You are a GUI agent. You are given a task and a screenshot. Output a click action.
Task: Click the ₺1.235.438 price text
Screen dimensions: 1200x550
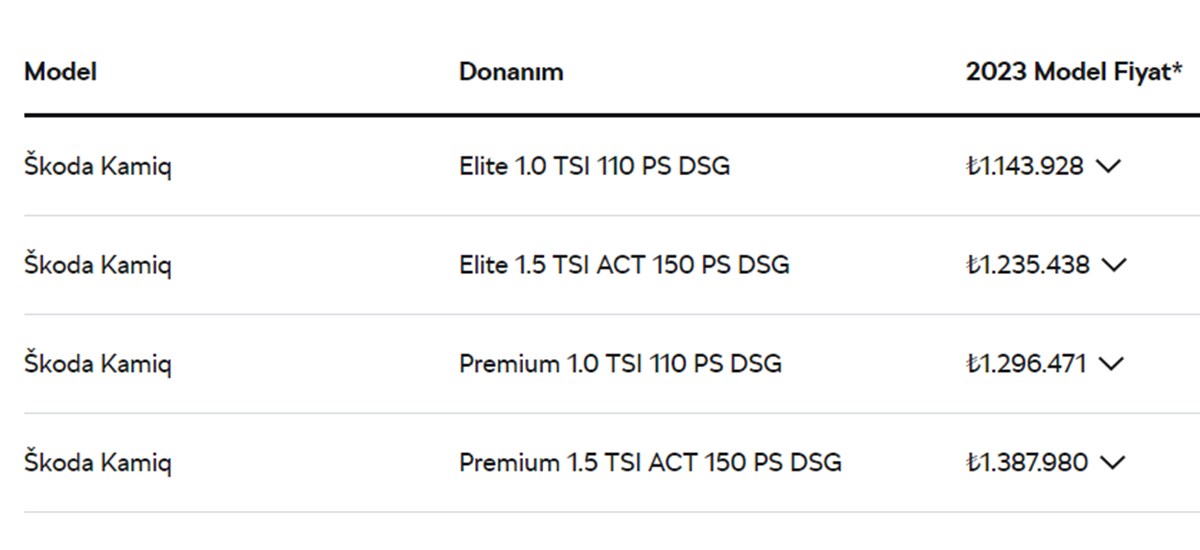(1028, 265)
